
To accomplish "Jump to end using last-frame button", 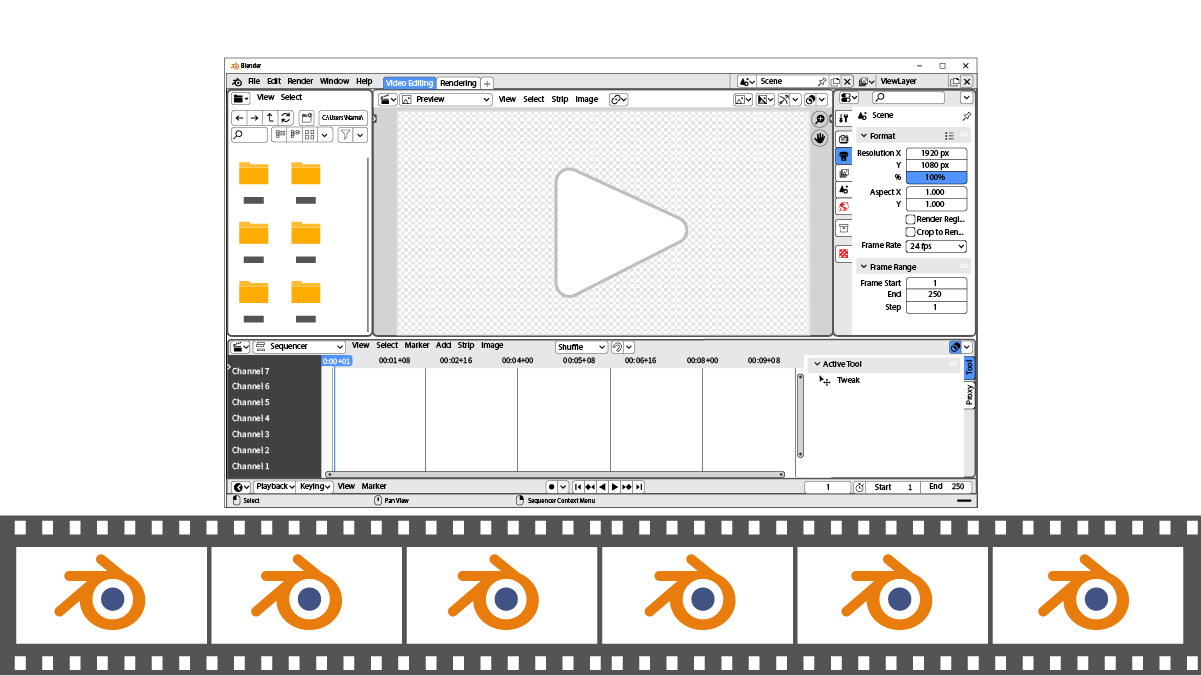I will pyautogui.click(x=641, y=487).
